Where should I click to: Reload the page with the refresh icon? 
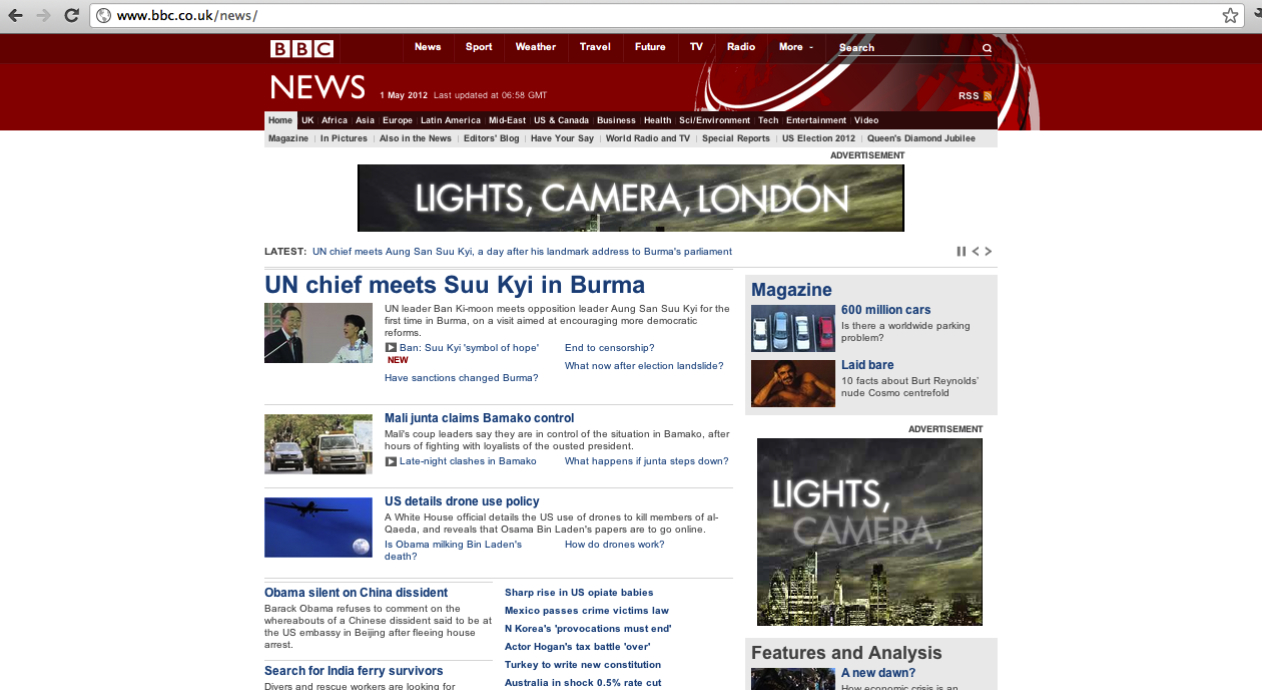[71, 15]
